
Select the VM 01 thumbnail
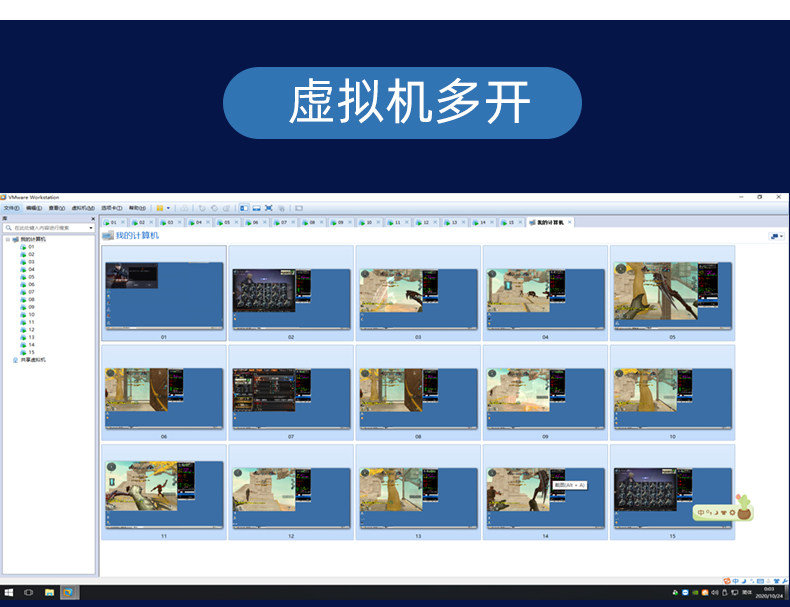point(164,293)
